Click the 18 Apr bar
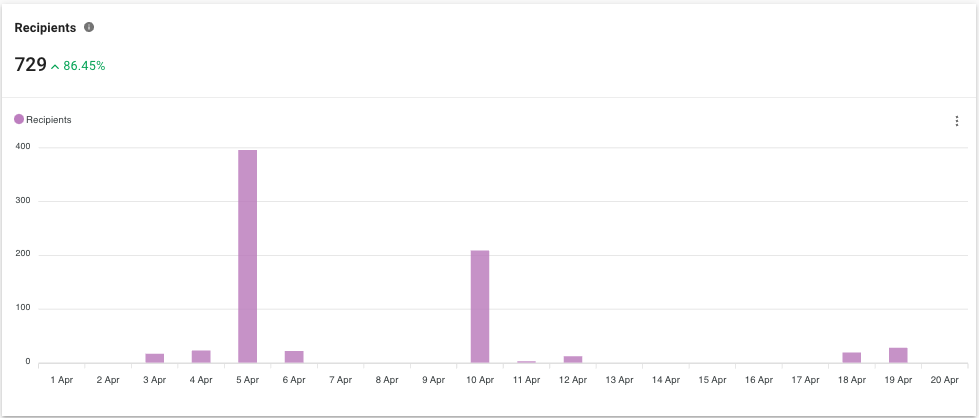 coord(852,357)
